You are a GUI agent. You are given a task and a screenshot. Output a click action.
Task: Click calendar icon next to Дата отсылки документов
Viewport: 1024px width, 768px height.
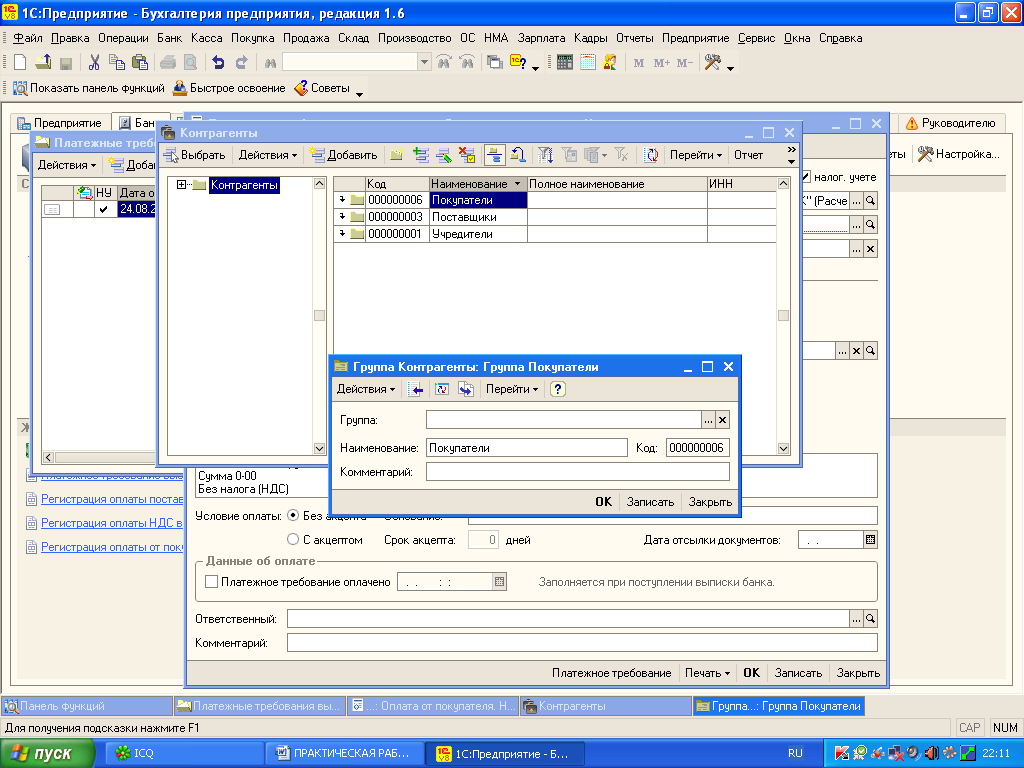(870, 539)
